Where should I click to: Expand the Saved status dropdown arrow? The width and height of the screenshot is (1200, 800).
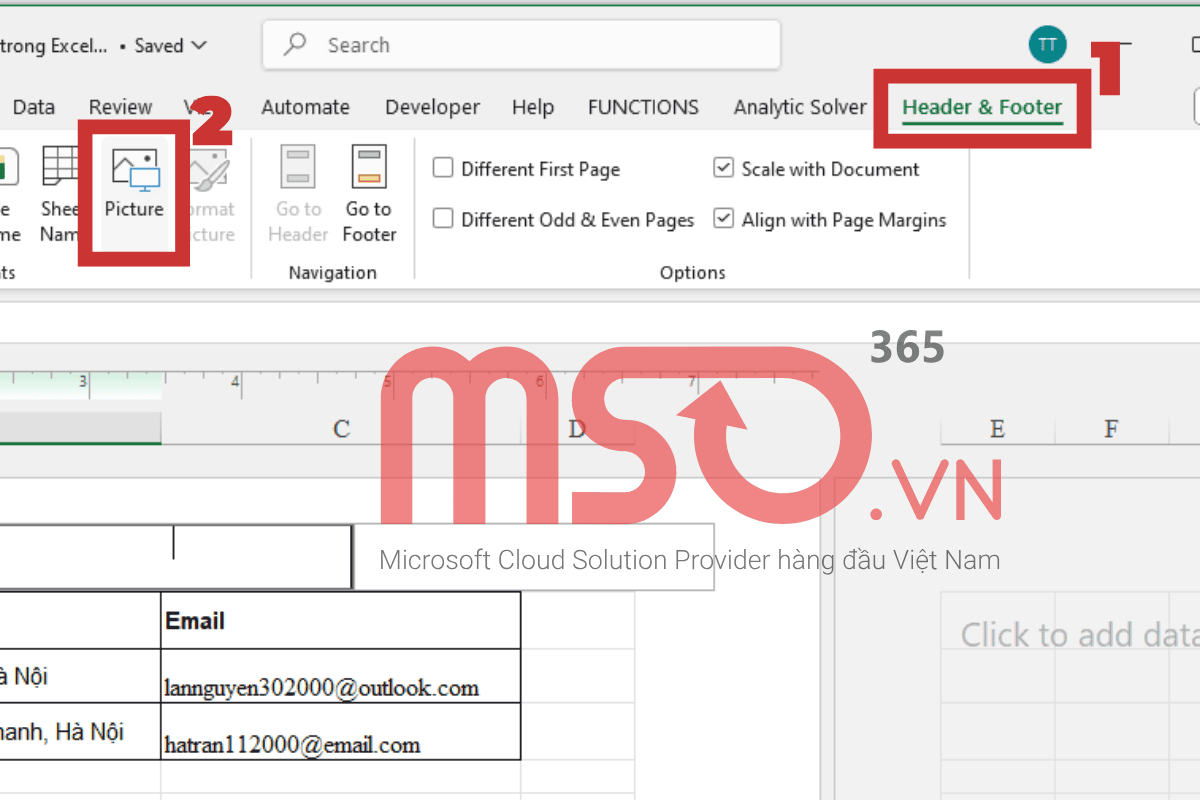pyautogui.click(x=198, y=46)
